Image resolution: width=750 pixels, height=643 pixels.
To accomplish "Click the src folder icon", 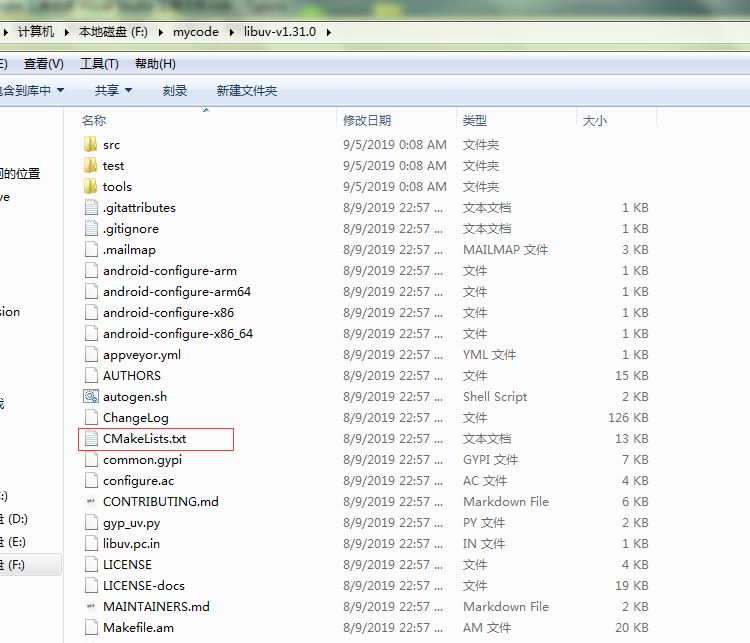I will 90,145.
